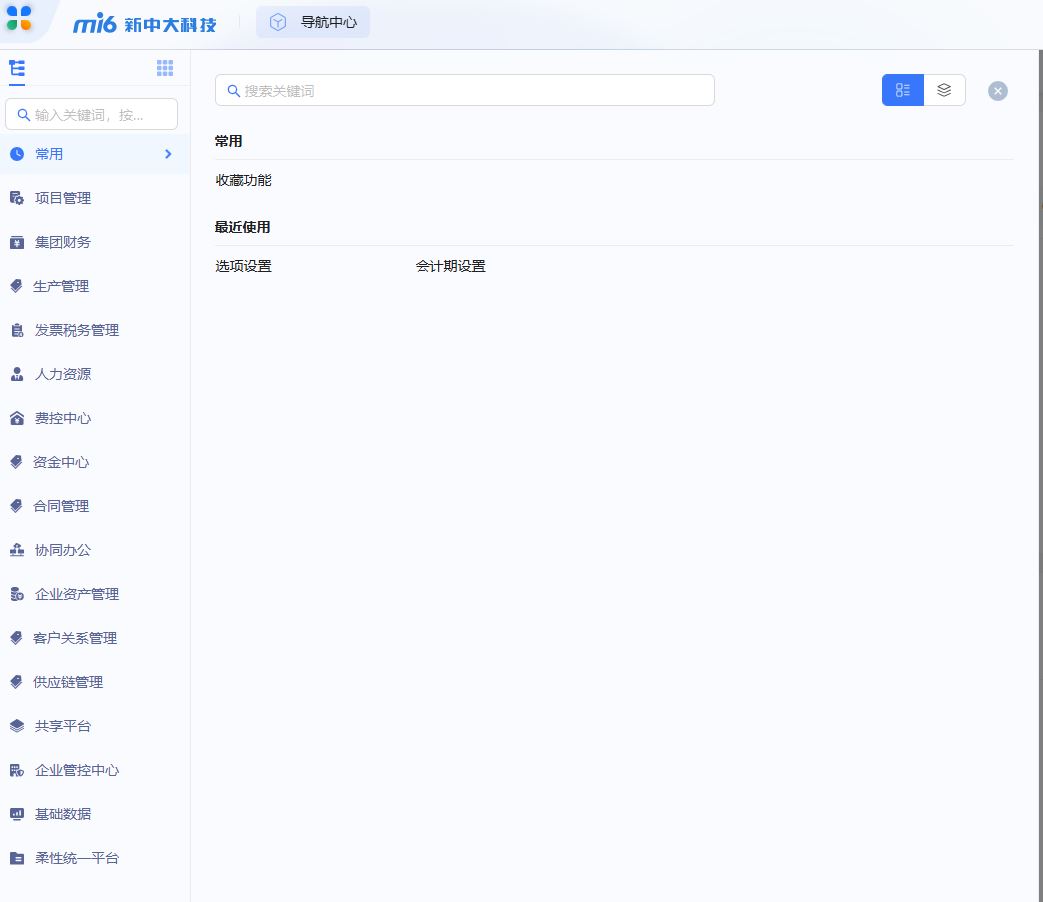Click the 项目管理 sidebar icon
1043x902 pixels.
pos(17,198)
